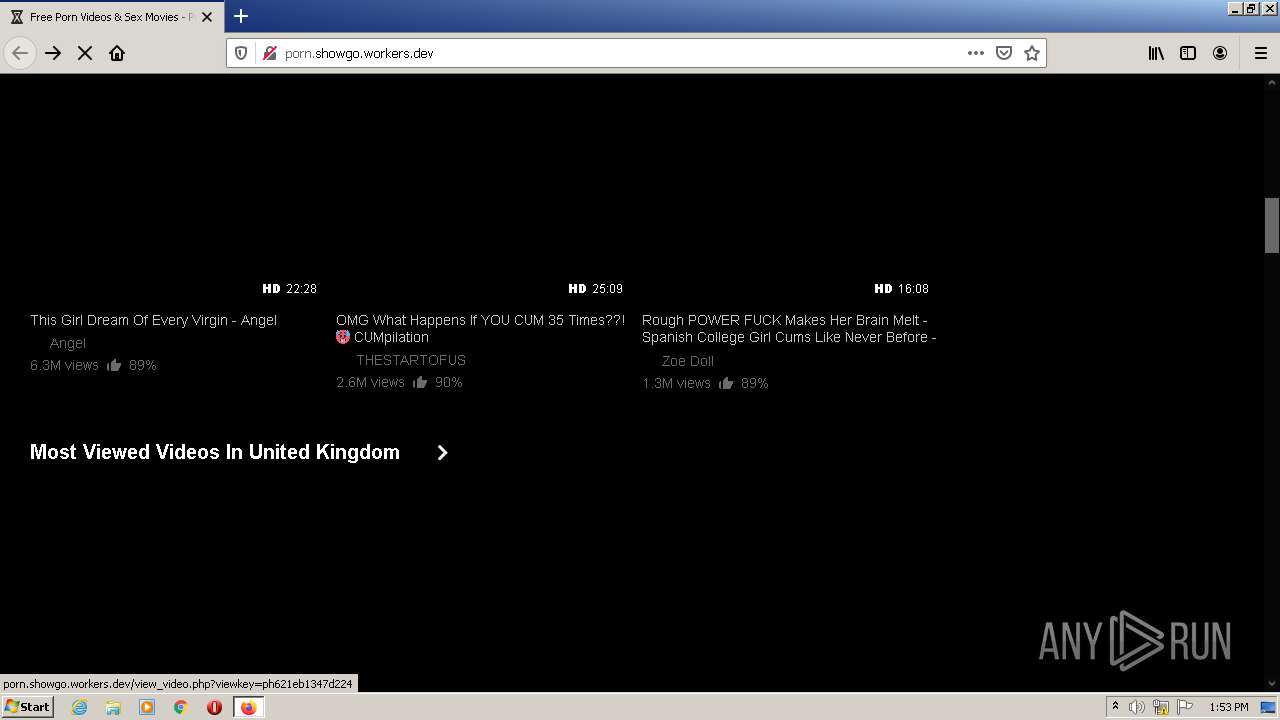Show hidden system tray icons arrow
This screenshot has width=1280, height=720.
click(1115, 706)
